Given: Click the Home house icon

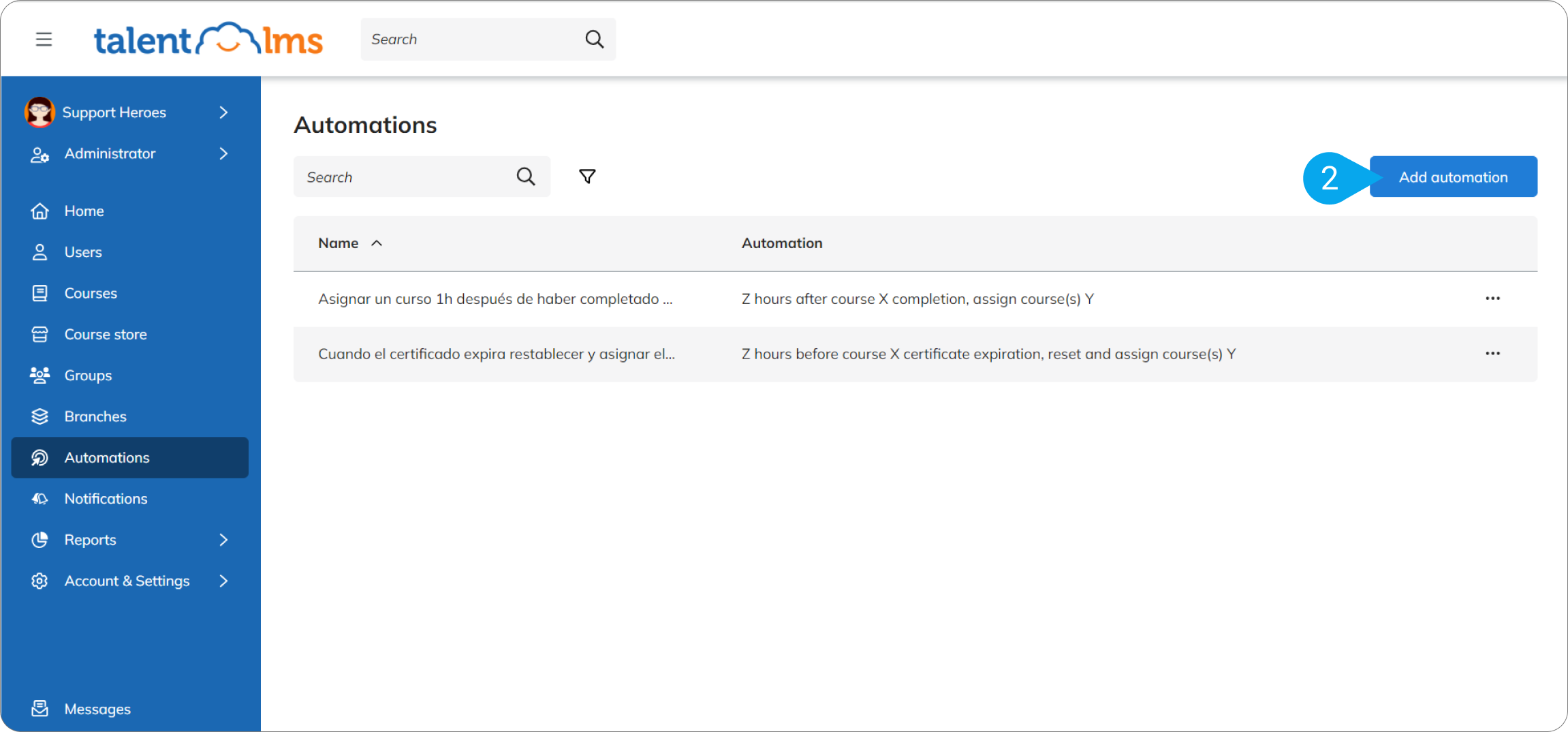Looking at the screenshot, I should [x=40, y=211].
